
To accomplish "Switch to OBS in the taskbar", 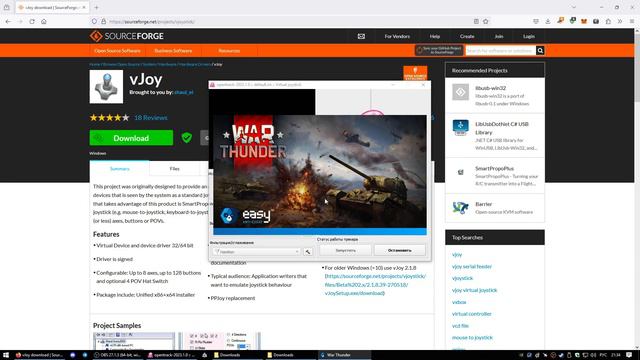I will (118, 355).
